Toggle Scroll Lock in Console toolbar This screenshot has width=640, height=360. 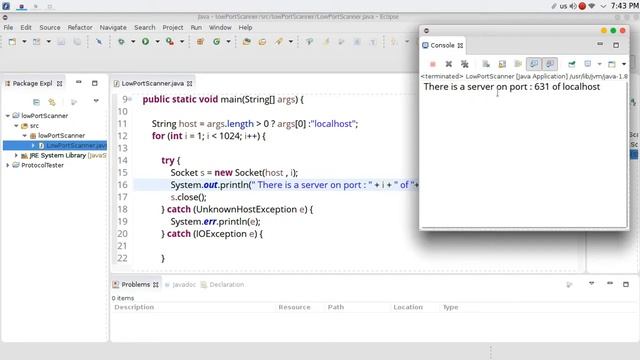pos(502,64)
